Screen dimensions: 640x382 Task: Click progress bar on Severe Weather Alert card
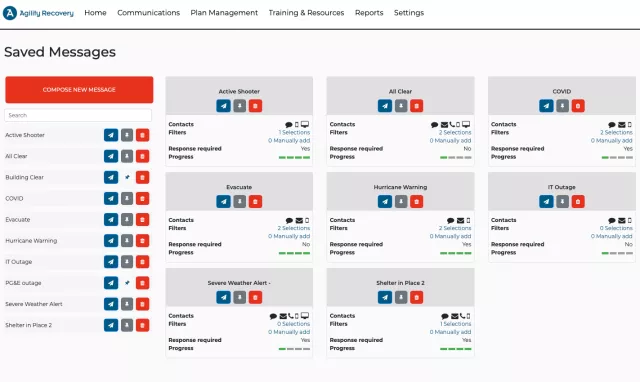click(x=294, y=349)
